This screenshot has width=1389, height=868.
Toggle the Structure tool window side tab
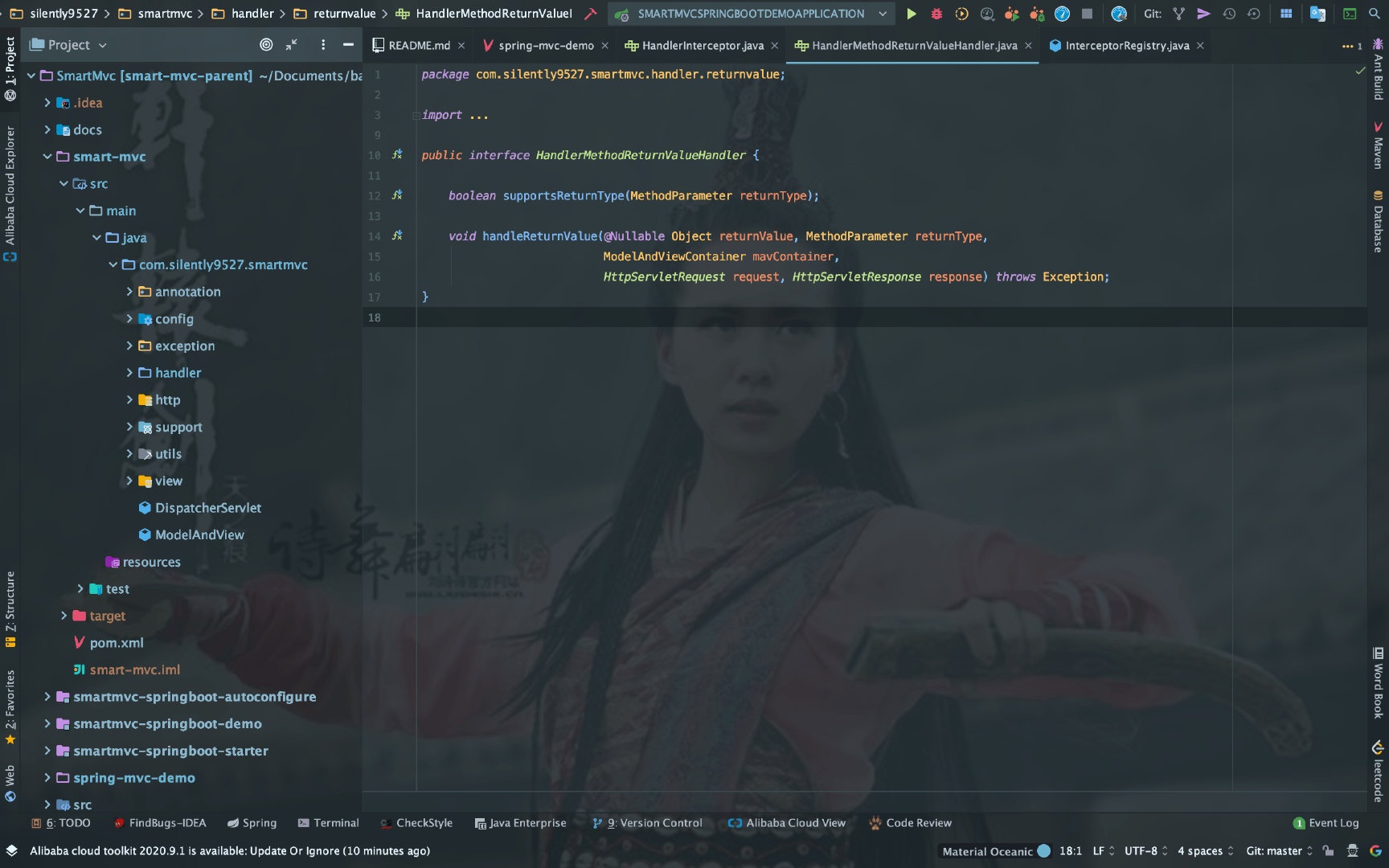pyautogui.click(x=10, y=609)
